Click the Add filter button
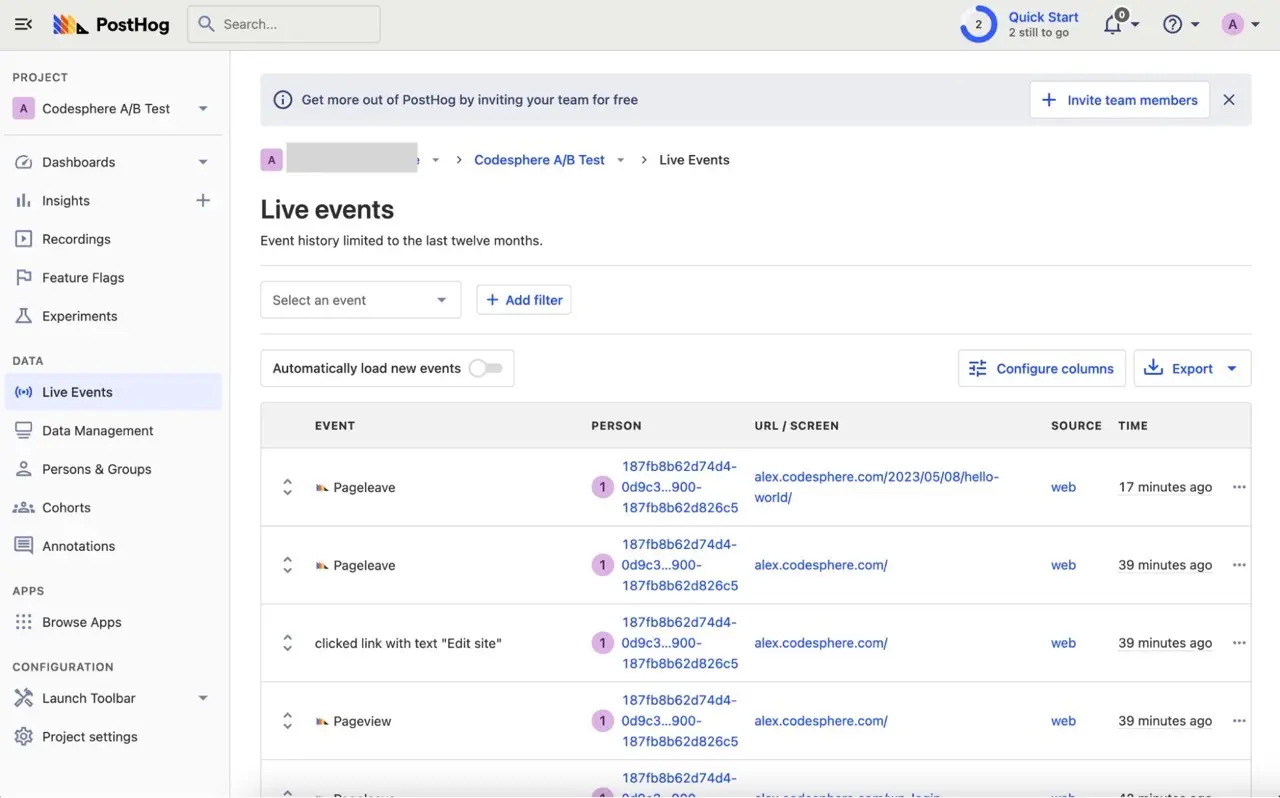Screen dimensions: 1280x798 click(x=524, y=300)
